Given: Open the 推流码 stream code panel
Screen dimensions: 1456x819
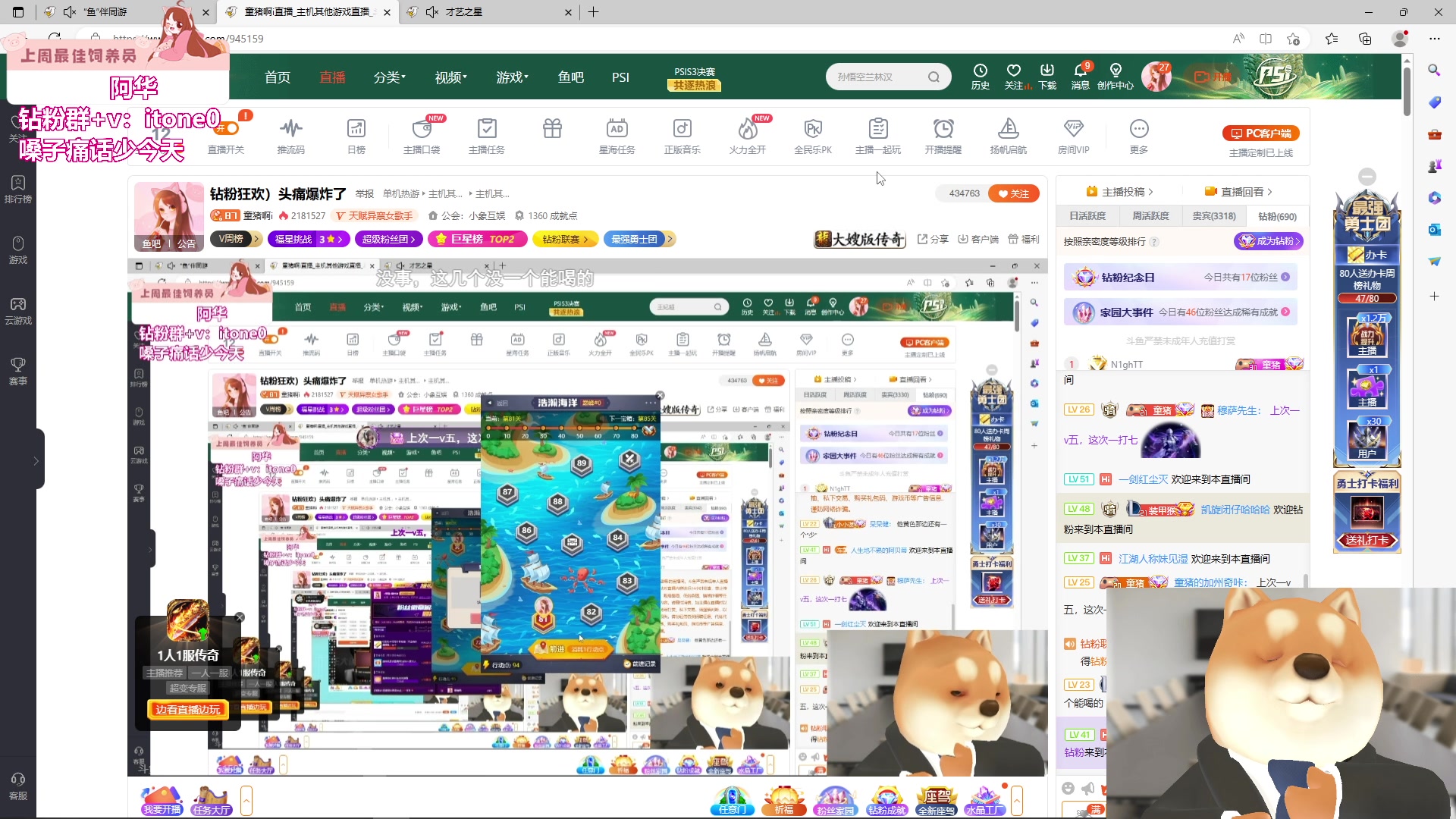Looking at the screenshot, I should [x=290, y=136].
